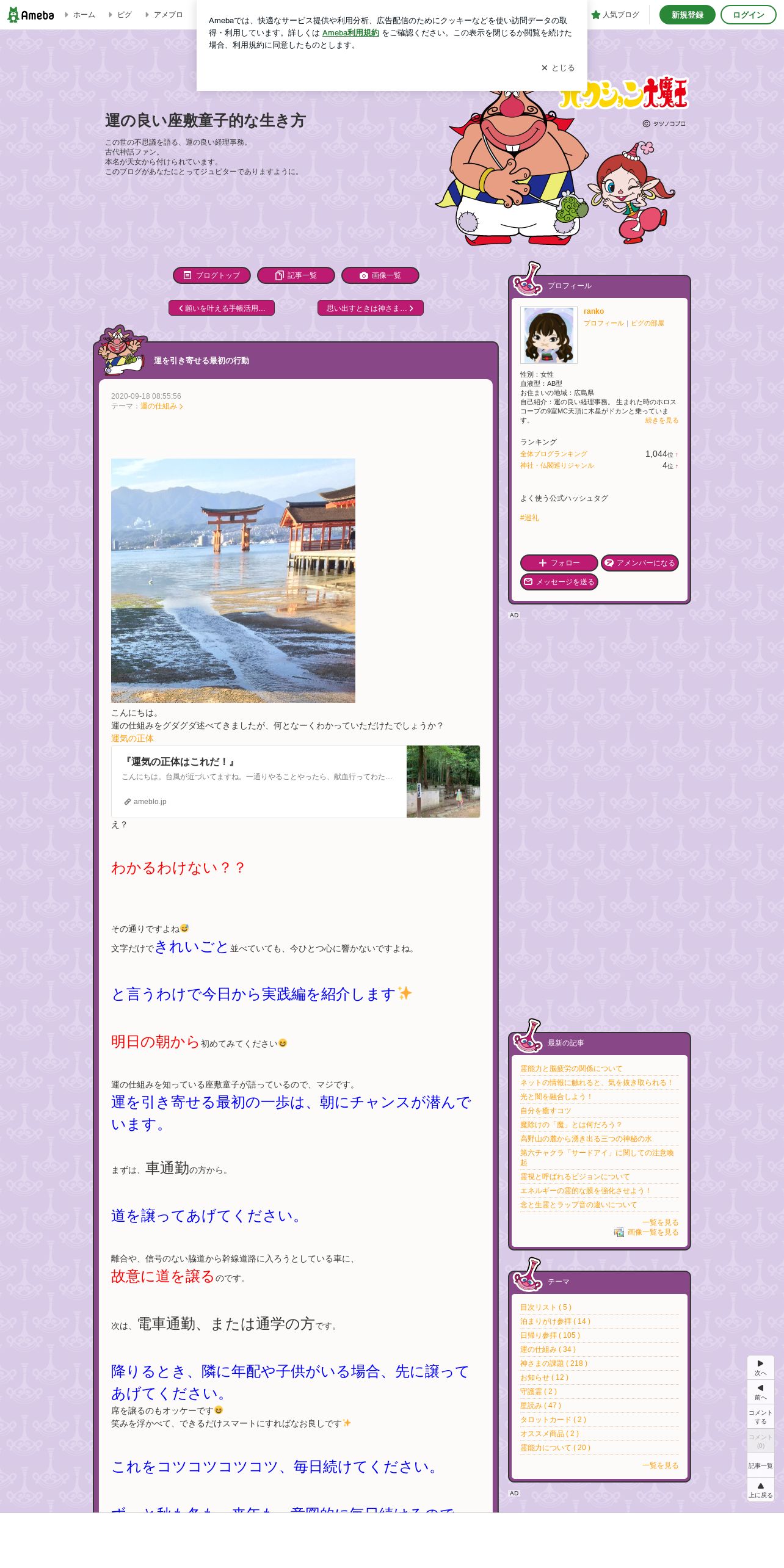This screenshot has height=1568, width=784.
Task: Open 画像一覧 tab
Action: click(380, 275)
